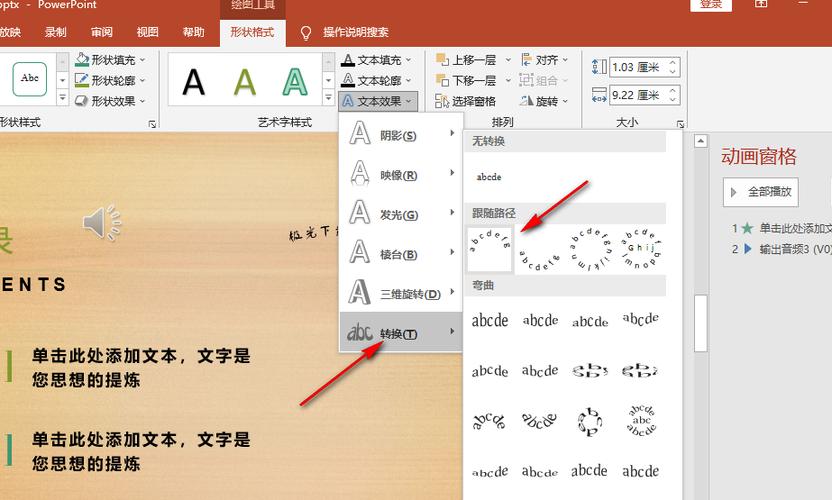Select the first warp effect in row one
The width and height of the screenshot is (832, 500).
(490, 321)
